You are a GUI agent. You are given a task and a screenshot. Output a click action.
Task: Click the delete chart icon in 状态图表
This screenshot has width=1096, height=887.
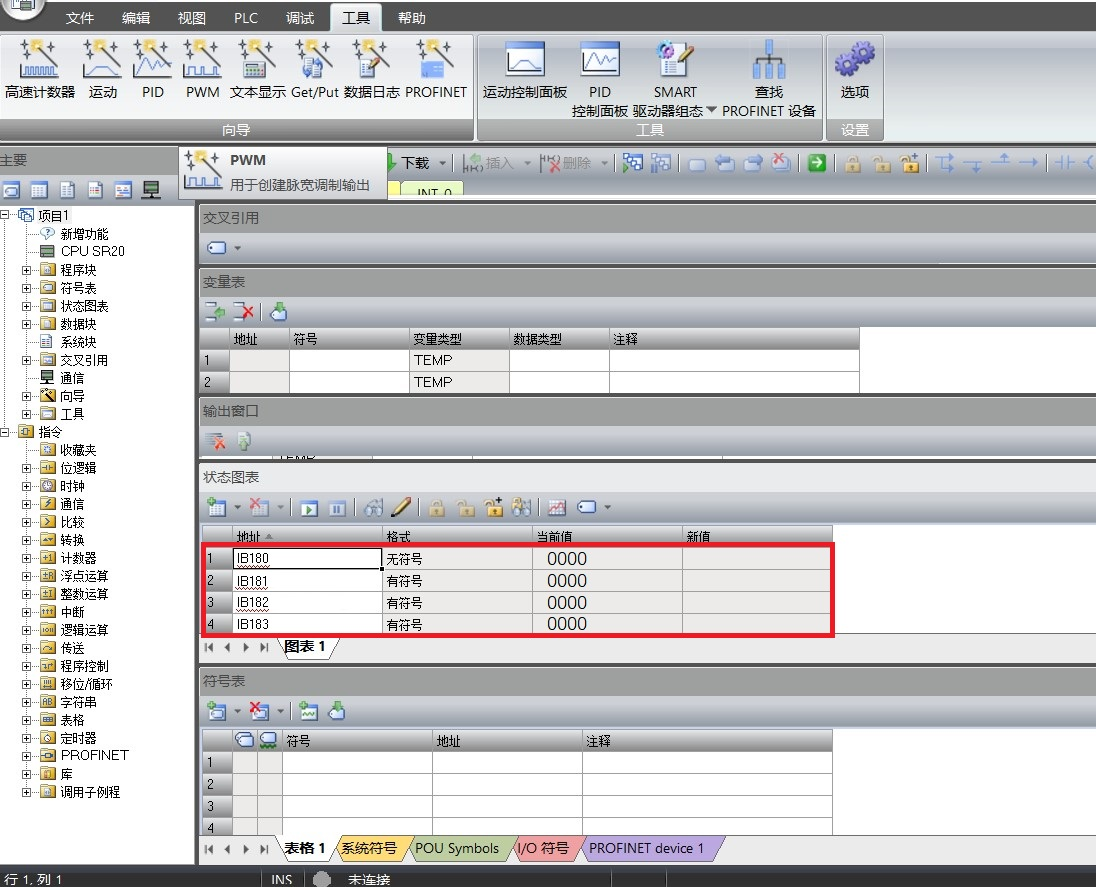259,507
